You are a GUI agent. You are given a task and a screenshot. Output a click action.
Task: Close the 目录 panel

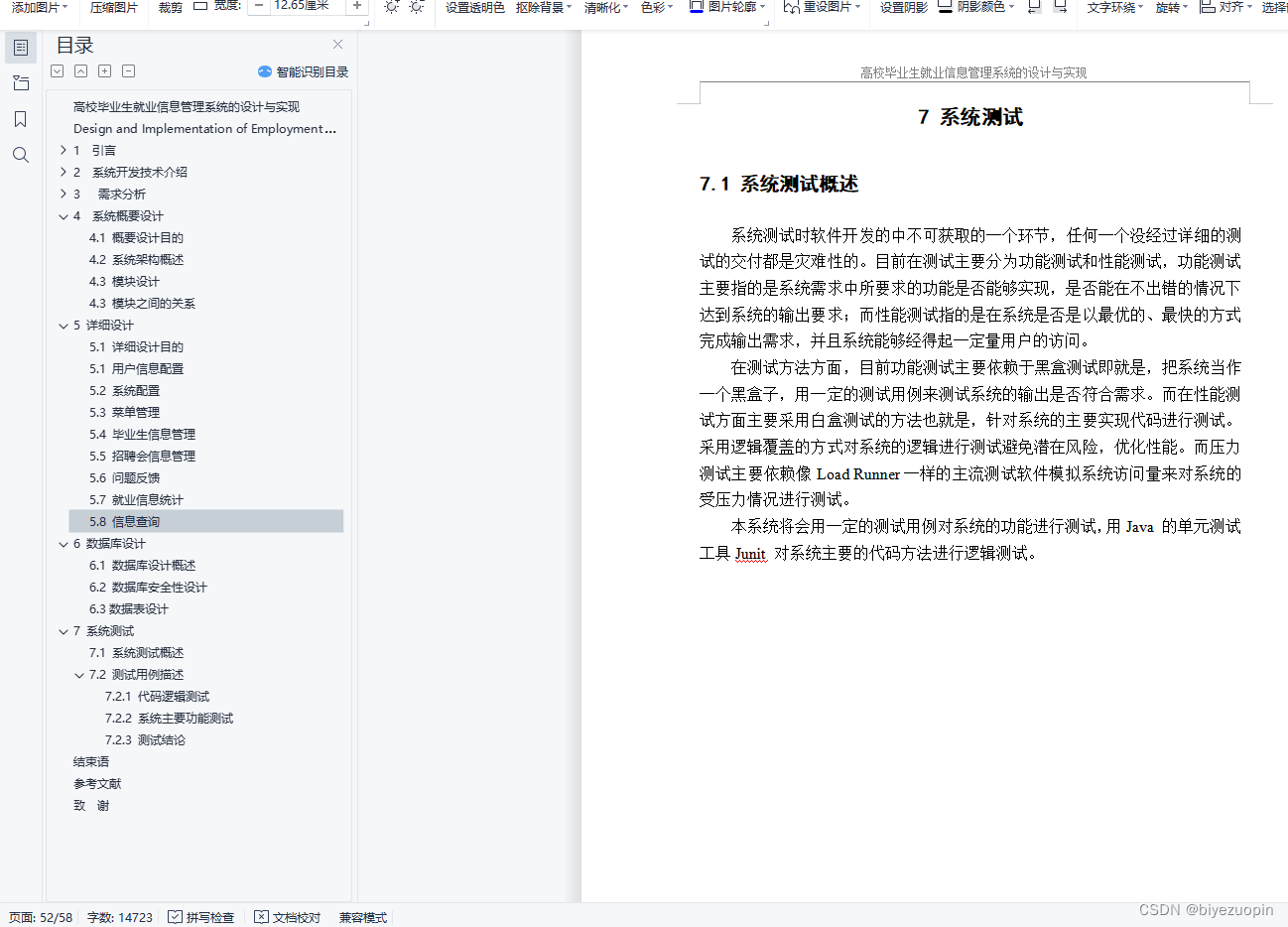[337, 45]
